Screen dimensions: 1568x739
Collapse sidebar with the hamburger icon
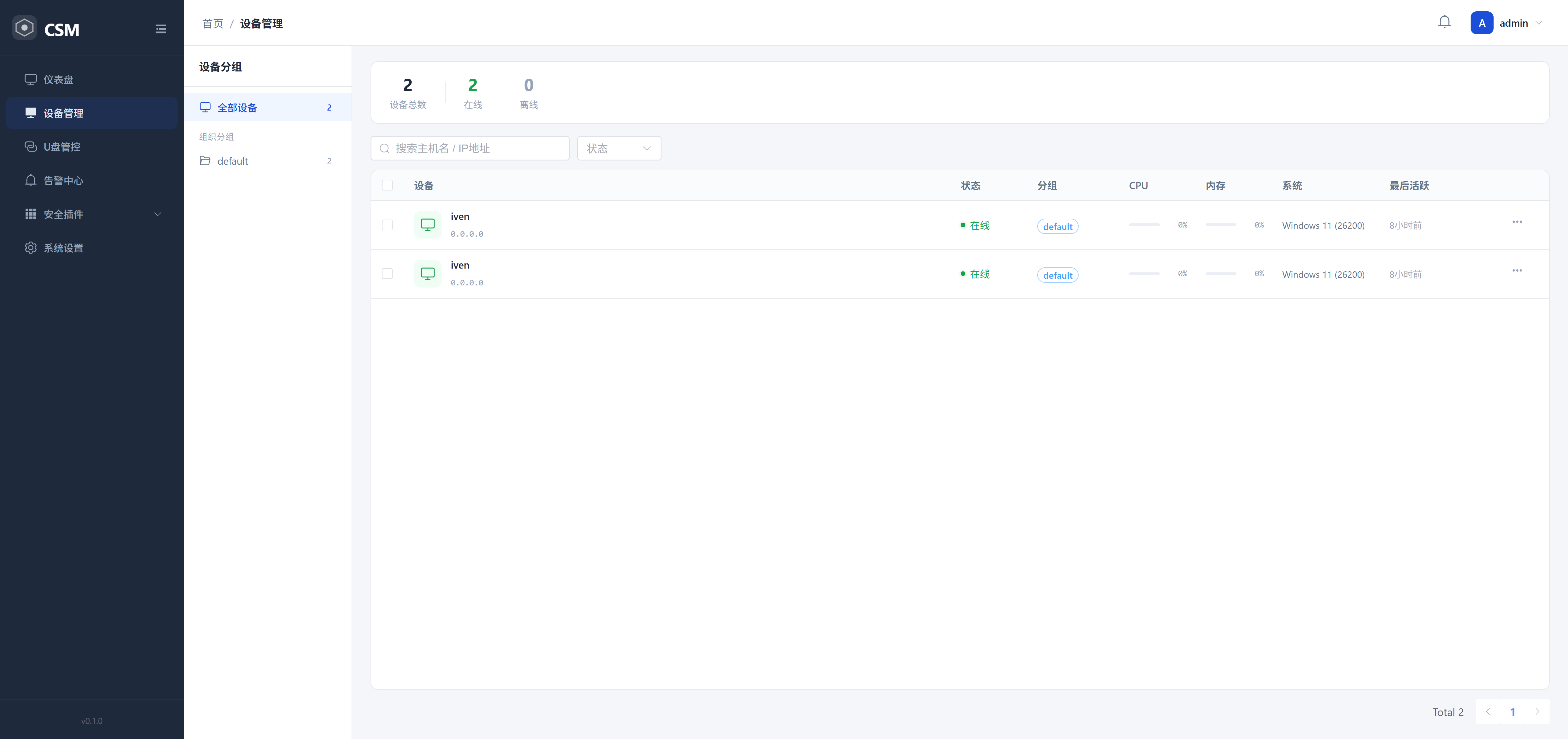pyautogui.click(x=161, y=29)
